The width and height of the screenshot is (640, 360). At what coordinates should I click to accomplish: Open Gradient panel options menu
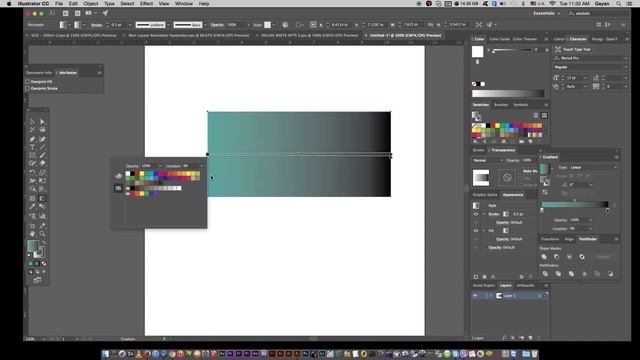[616, 157]
